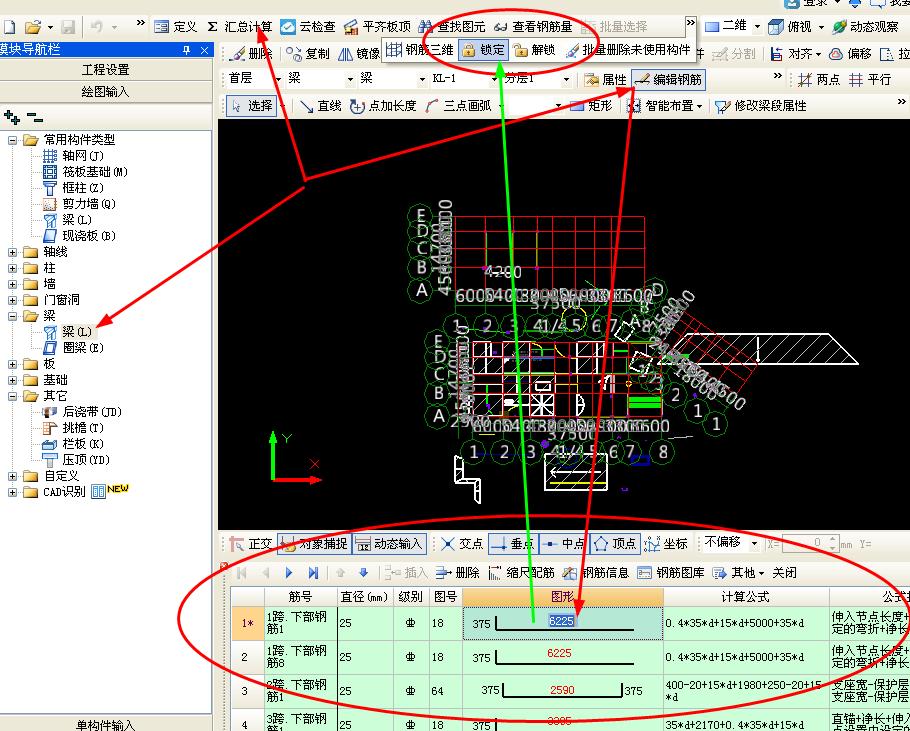This screenshot has height=731, width=910.
Task: Open 不偏移 offset mode dropdown
Action: coord(754,544)
